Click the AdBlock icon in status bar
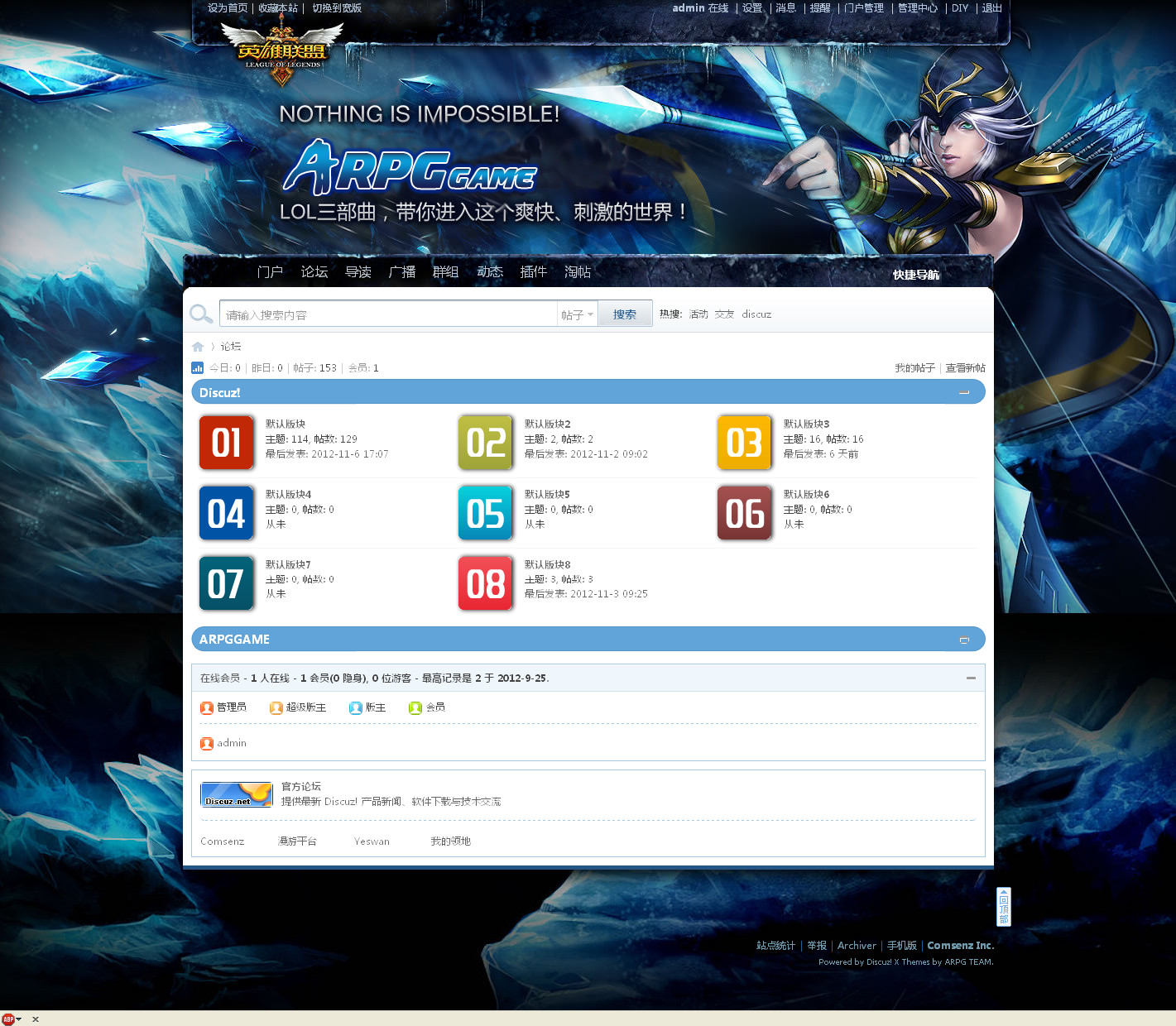This screenshot has width=1176, height=1026. [x=8, y=1019]
